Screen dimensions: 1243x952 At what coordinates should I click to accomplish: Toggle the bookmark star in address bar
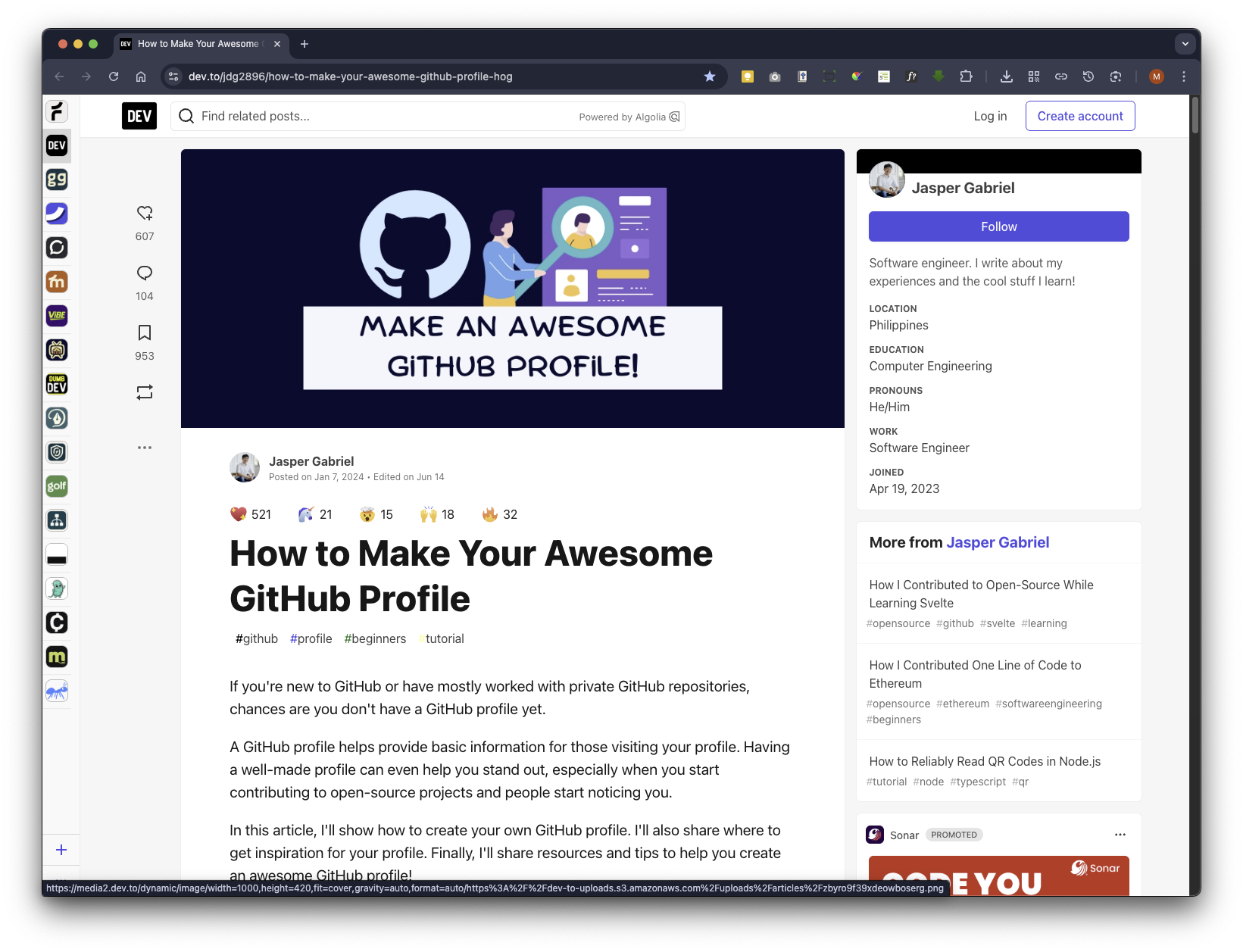tap(710, 76)
